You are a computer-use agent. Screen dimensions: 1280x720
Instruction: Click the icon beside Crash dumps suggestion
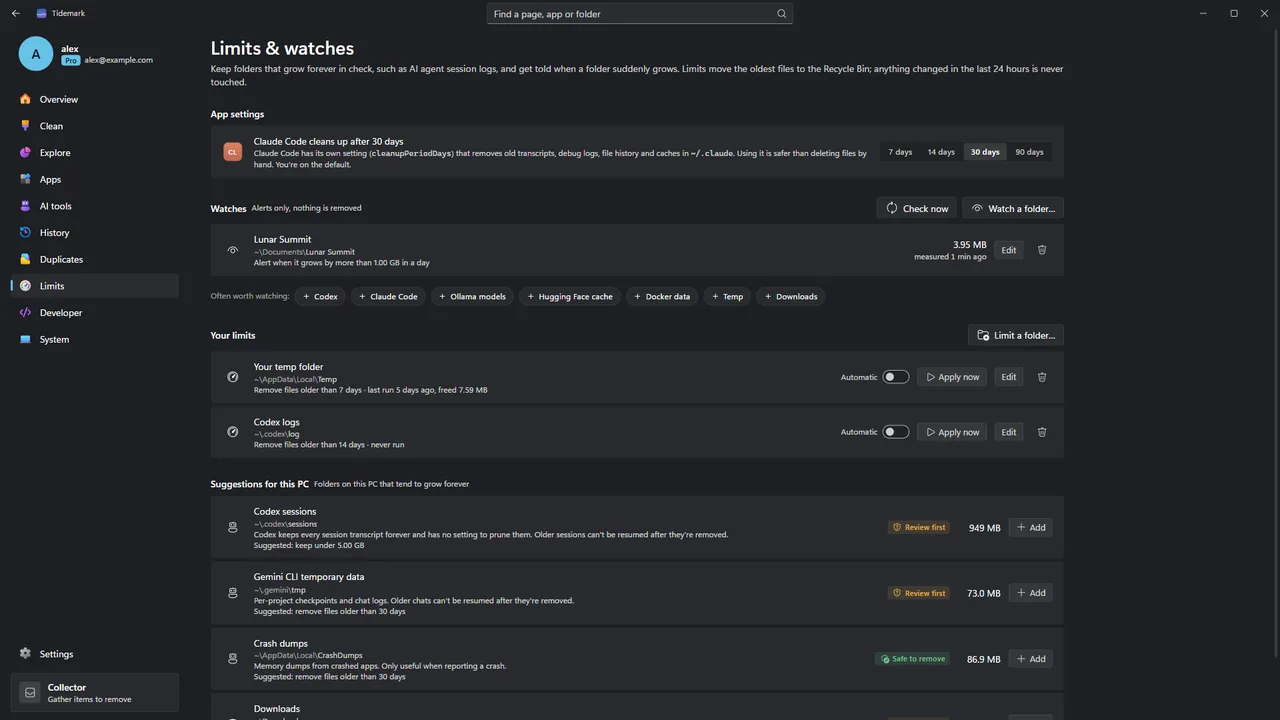pos(233,659)
